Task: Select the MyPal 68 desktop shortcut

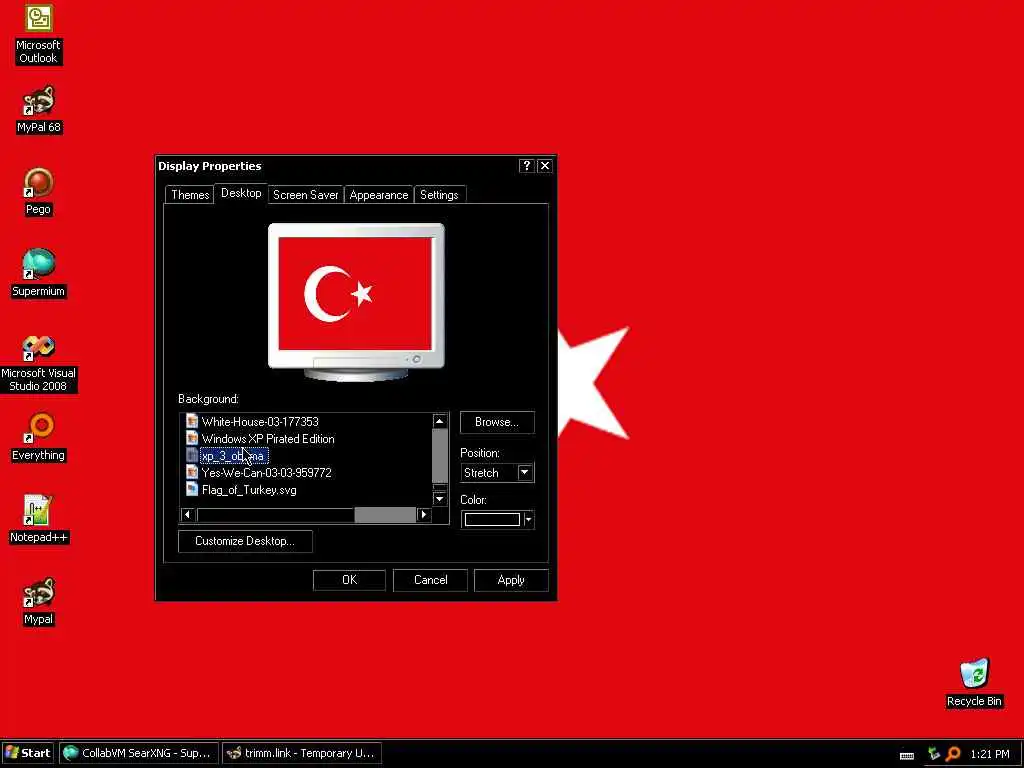Action: tap(39, 110)
